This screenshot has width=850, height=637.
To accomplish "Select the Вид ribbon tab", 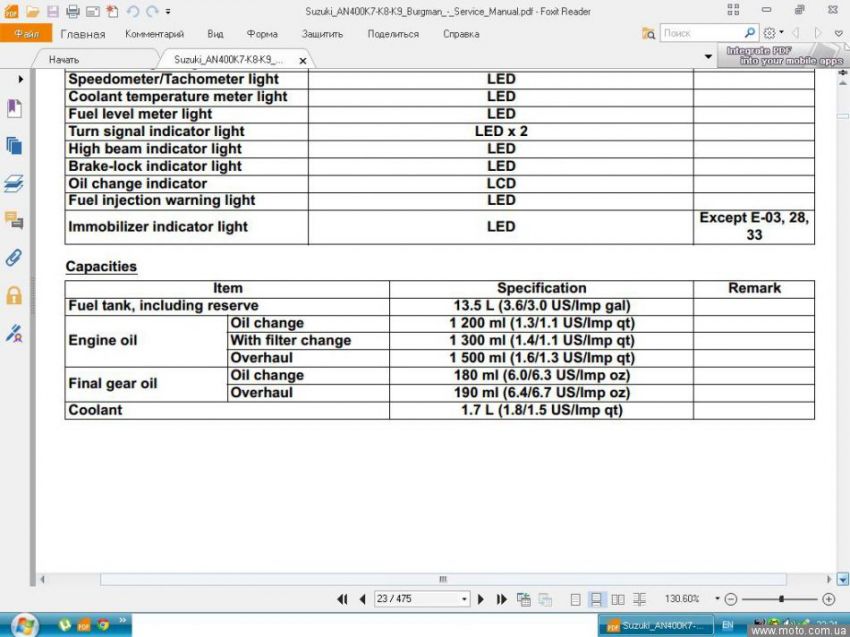I will 215,34.
